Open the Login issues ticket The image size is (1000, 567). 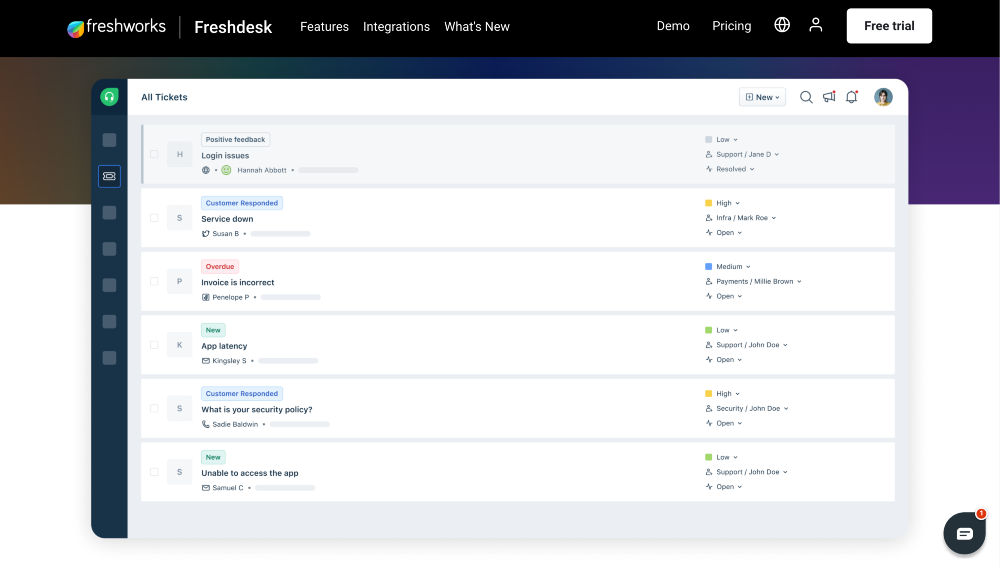click(x=225, y=156)
